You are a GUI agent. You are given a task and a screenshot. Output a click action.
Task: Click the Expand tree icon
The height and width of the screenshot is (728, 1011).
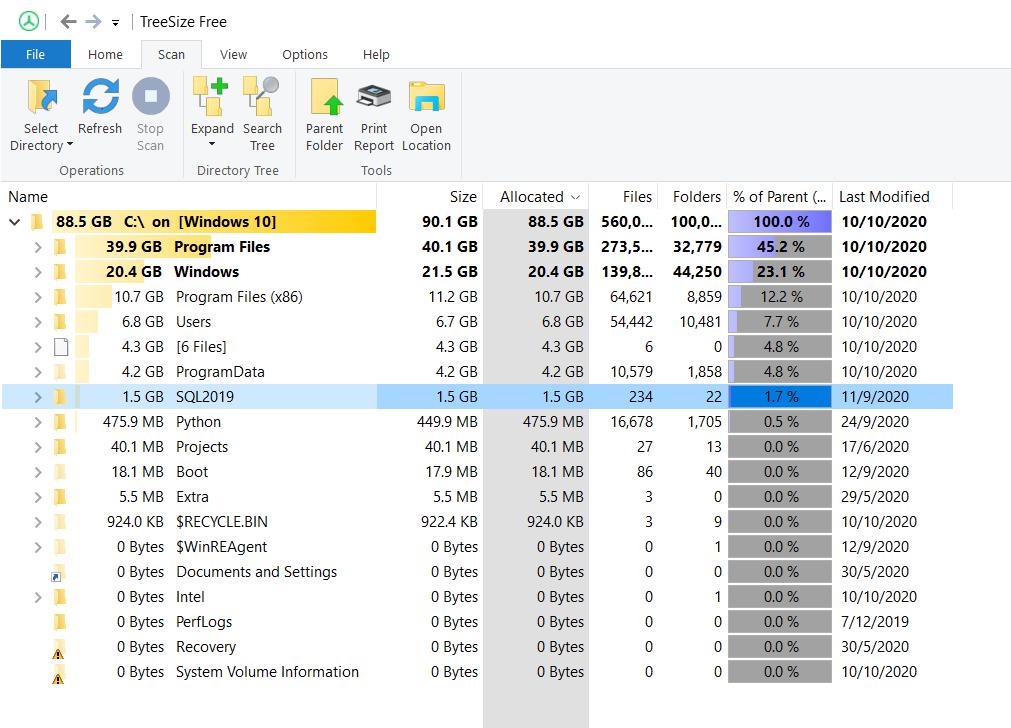[211, 97]
